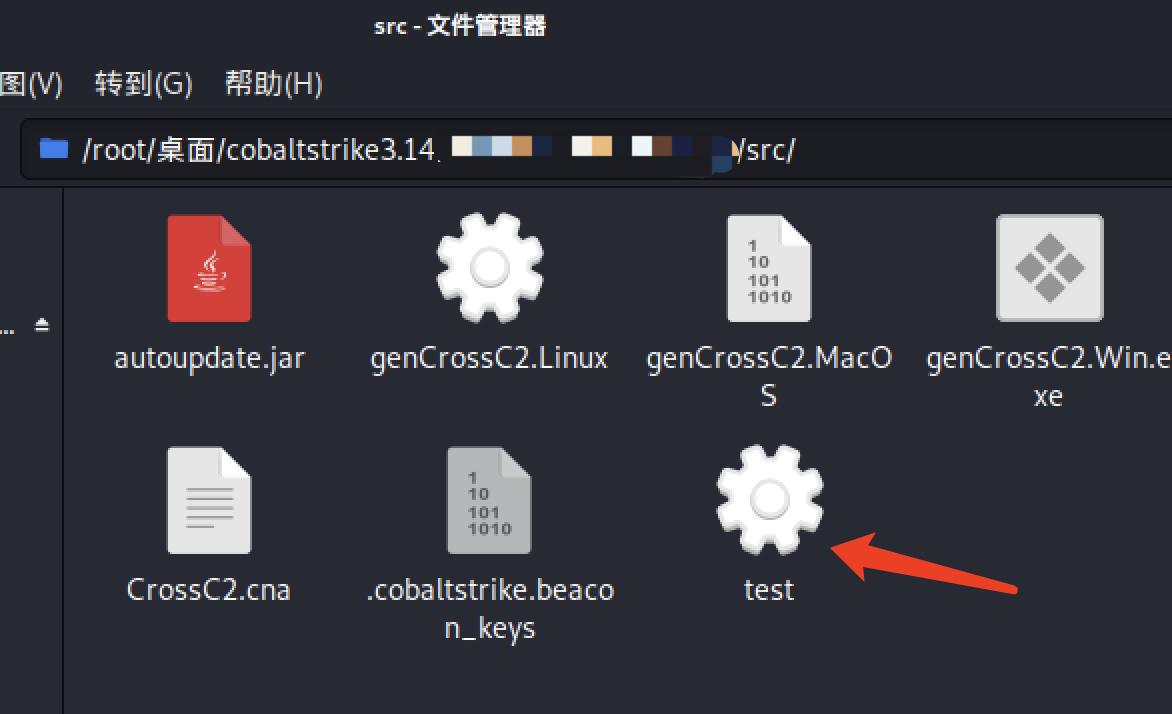Open the autoupdate.jar file
This screenshot has width=1172, height=714.
pyautogui.click(x=209, y=267)
